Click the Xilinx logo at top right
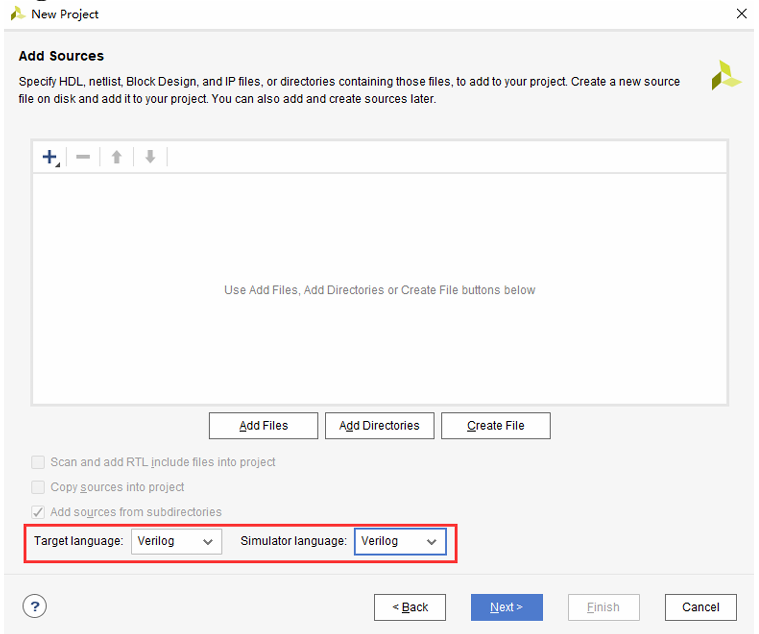 point(726,75)
